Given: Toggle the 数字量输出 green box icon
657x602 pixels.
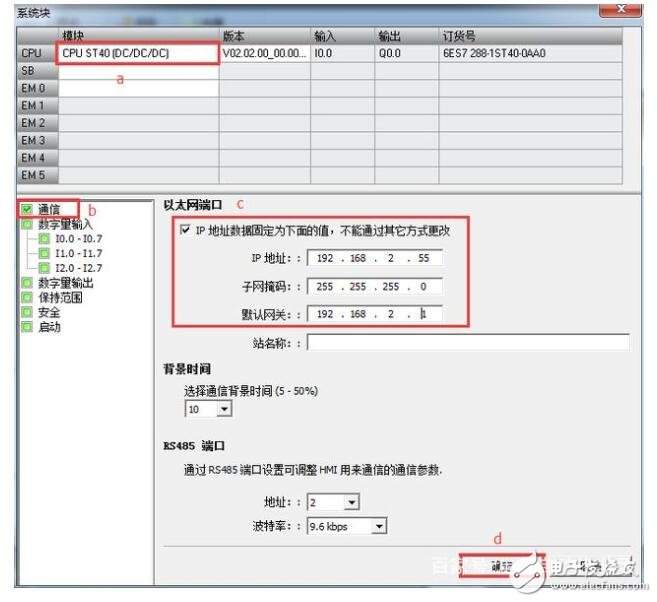Looking at the screenshot, I should [27, 283].
